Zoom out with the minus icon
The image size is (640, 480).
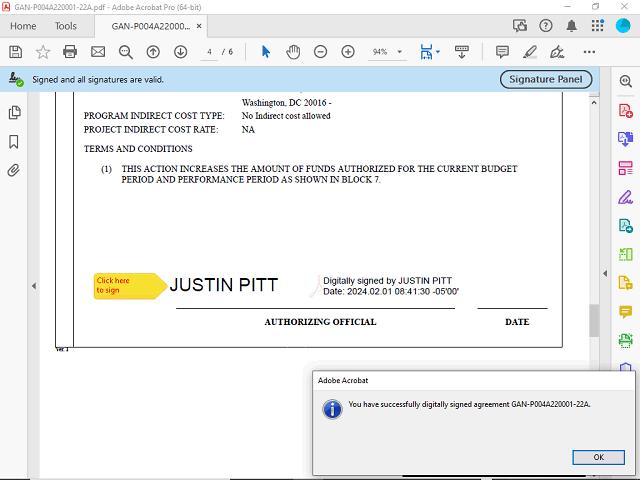click(x=320, y=52)
